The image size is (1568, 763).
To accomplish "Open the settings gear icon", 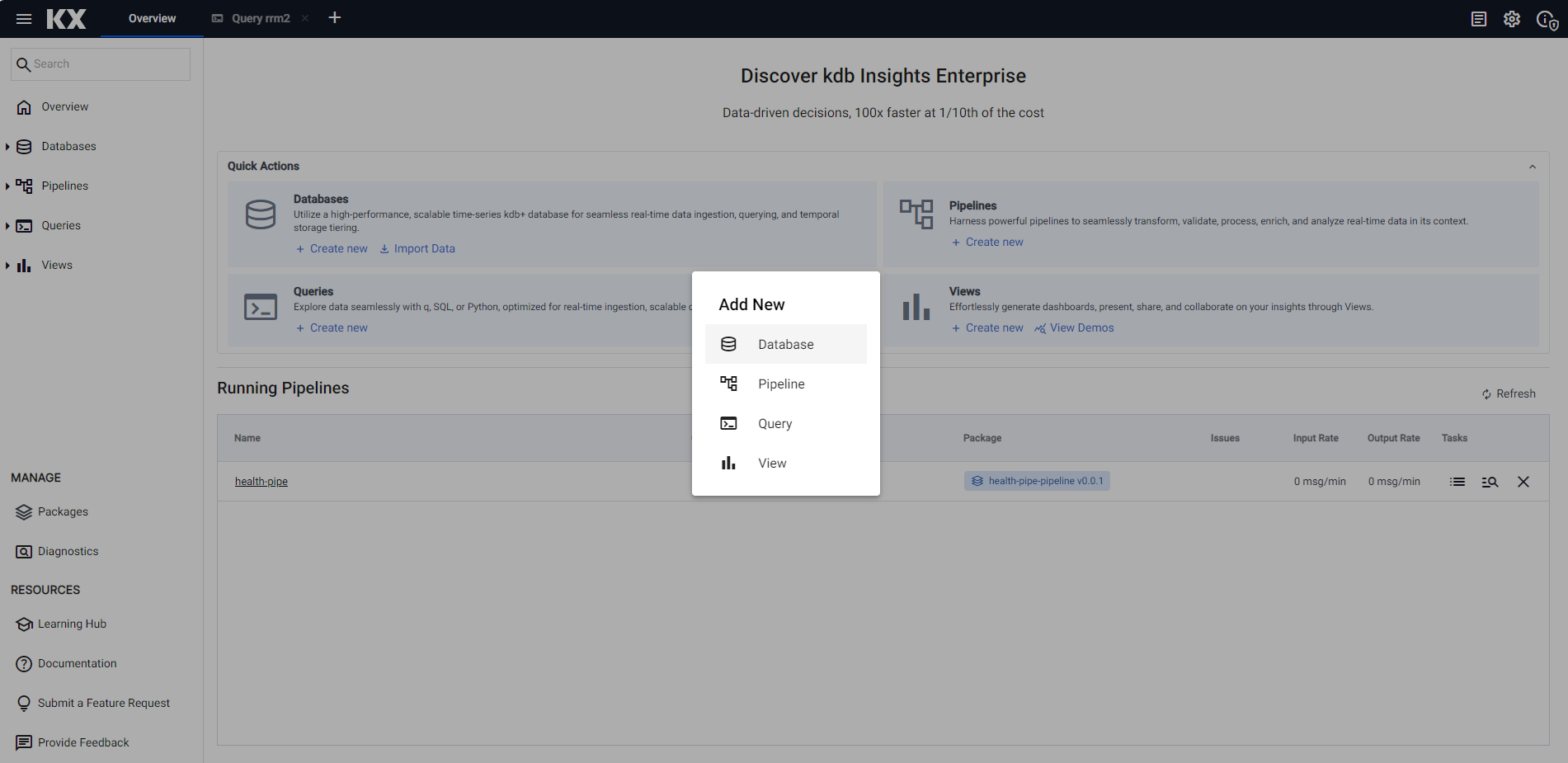I will [1512, 19].
